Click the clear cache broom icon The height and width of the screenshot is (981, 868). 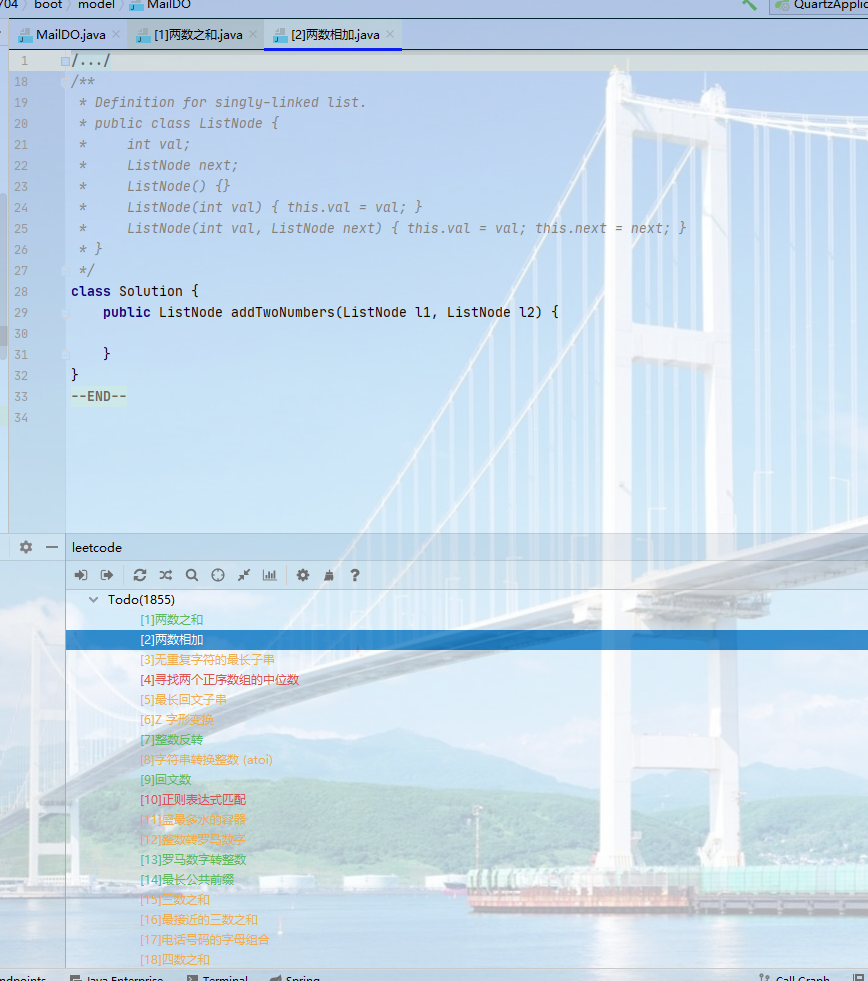pyautogui.click(x=328, y=575)
